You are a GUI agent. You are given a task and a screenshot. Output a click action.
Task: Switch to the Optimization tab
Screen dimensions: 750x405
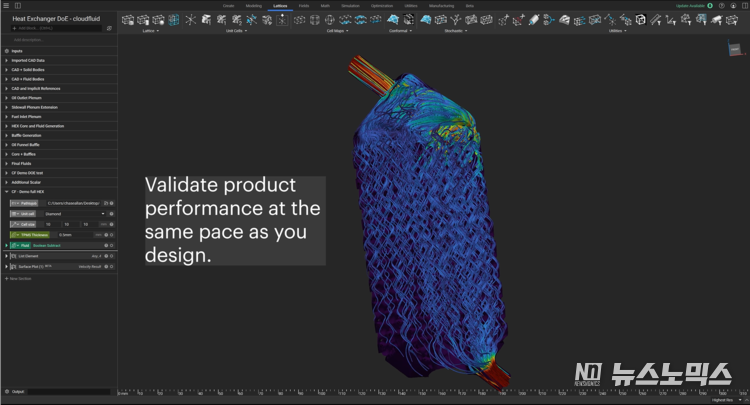pyautogui.click(x=382, y=6)
